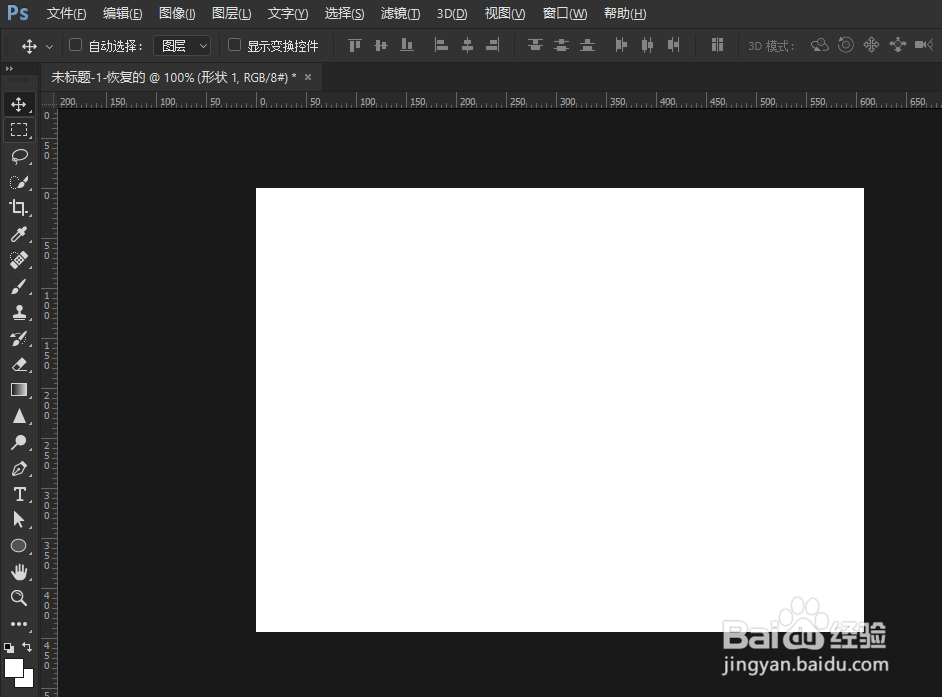The width and height of the screenshot is (942, 697).
Task: Open the 文字(Y) menu
Action: pos(288,13)
